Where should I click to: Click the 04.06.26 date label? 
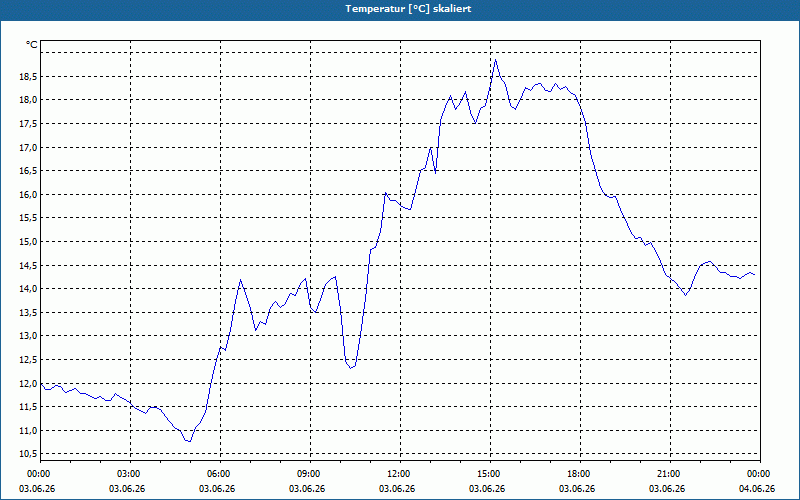click(757, 489)
